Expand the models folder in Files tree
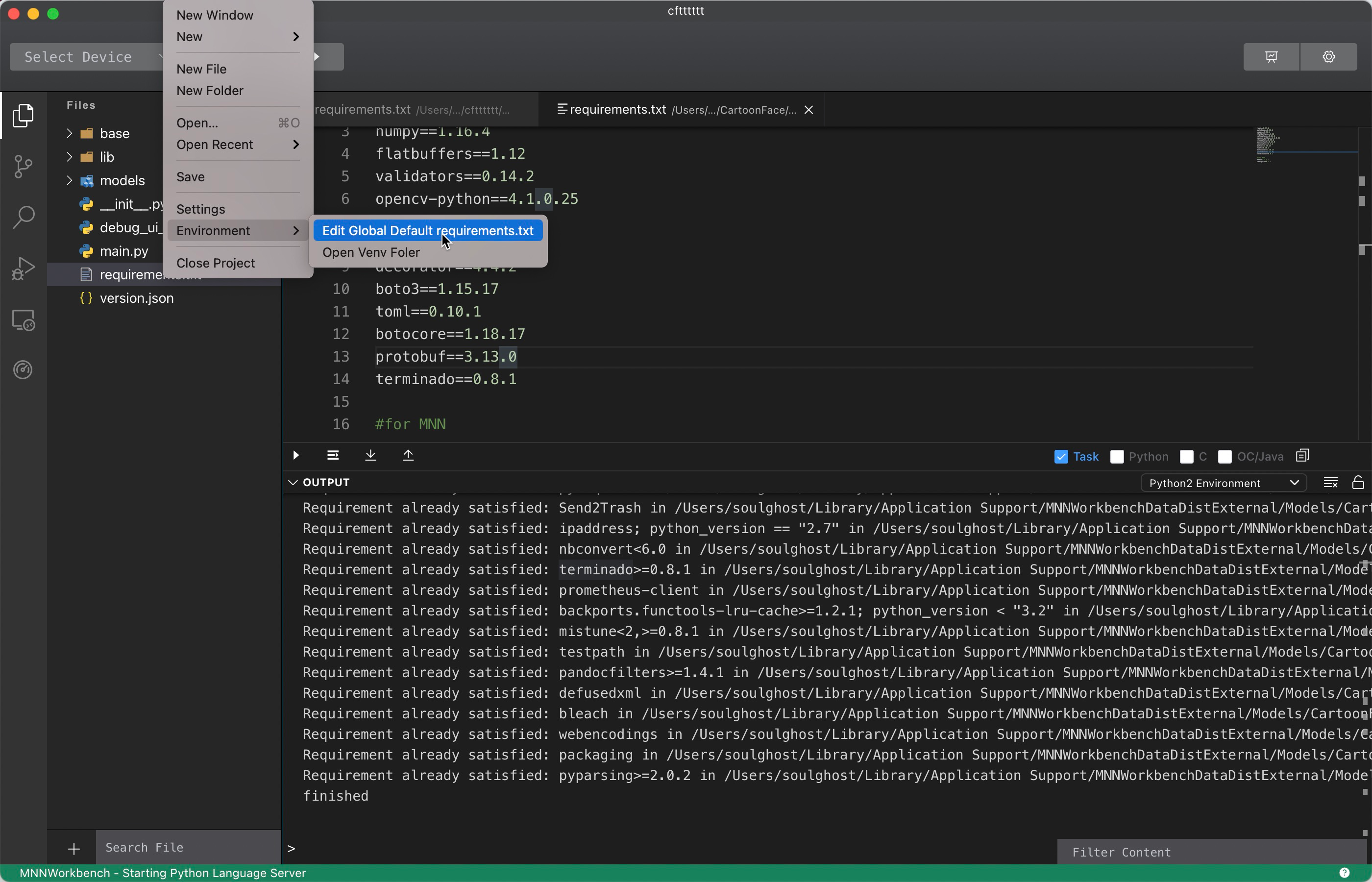The image size is (1372, 882). pyautogui.click(x=69, y=180)
